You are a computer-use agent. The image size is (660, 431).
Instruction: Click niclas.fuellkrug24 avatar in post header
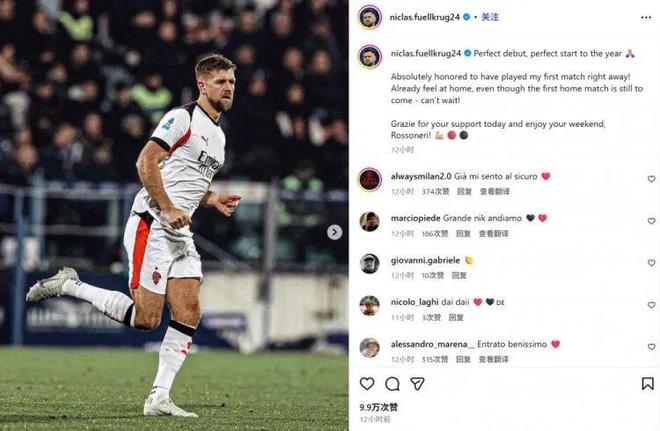tap(370, 17)
